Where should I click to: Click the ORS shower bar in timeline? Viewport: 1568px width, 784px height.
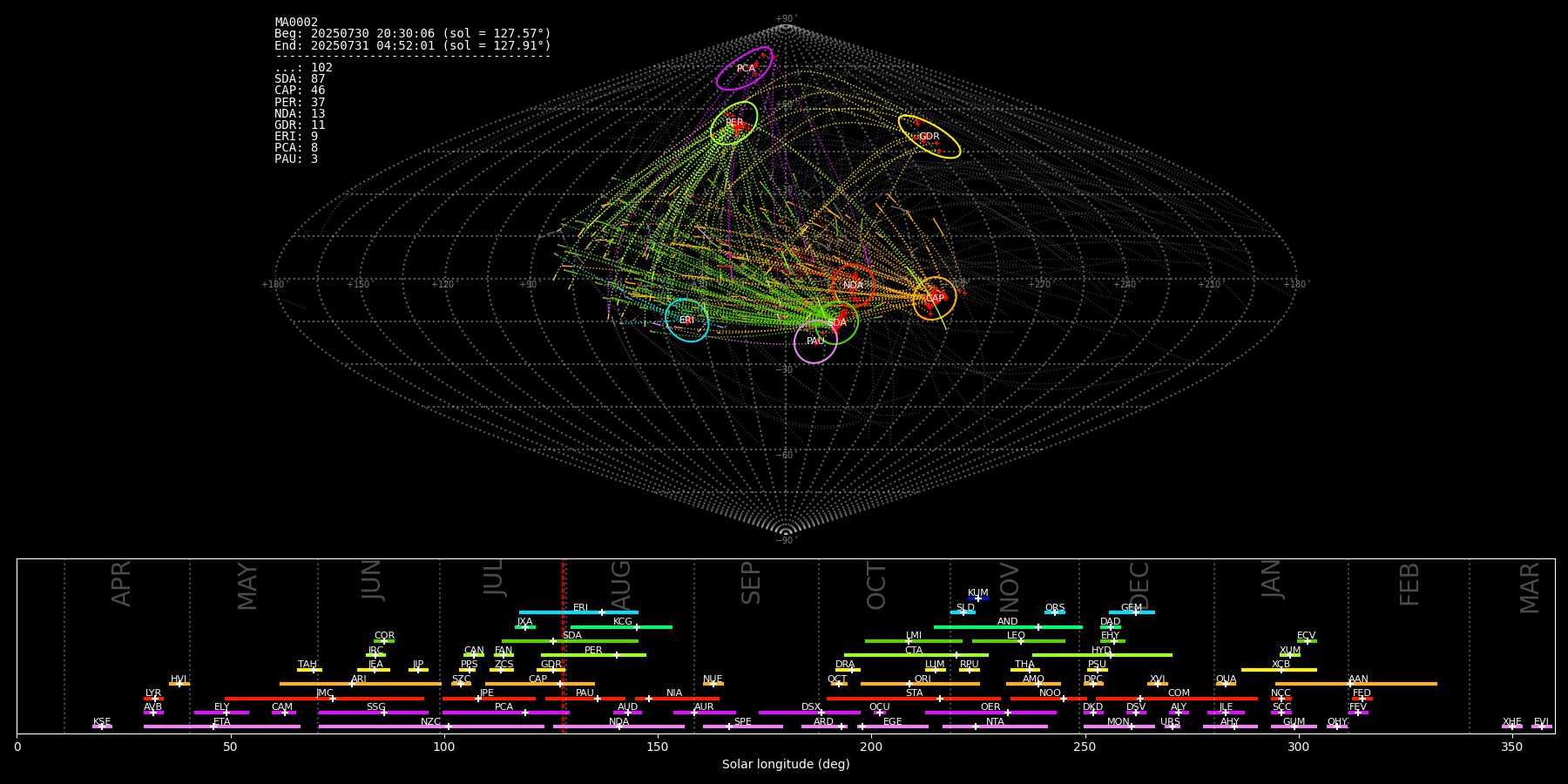pos(1055,612)
